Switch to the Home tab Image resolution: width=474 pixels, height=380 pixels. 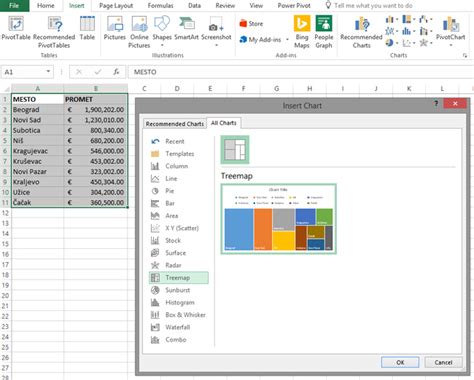(46, 6)
